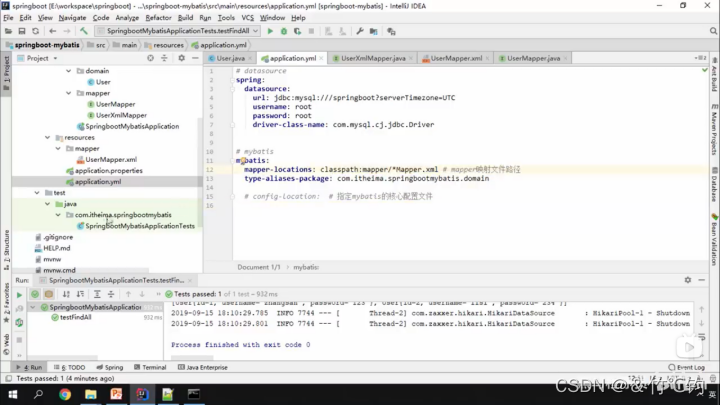Collapse the resources folder
The width and height of the screenshot is (720, 405).
(47, 137)
